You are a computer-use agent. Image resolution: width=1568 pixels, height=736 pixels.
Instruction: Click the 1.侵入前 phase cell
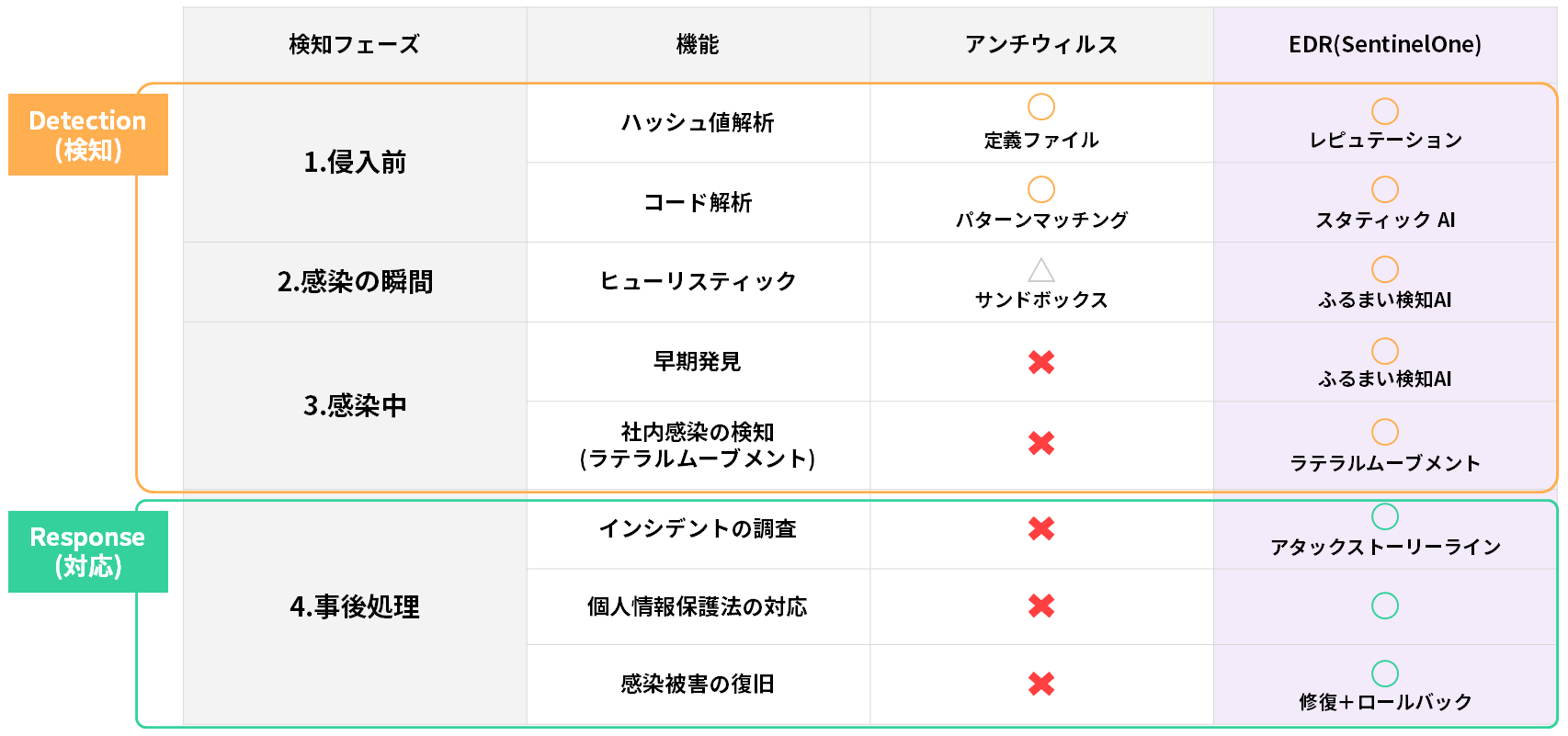(x=355, y=163)
